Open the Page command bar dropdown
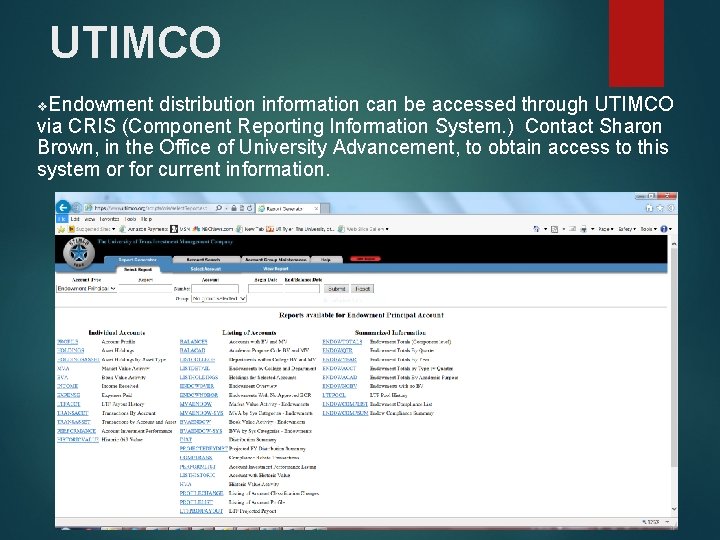 point(604,229)
